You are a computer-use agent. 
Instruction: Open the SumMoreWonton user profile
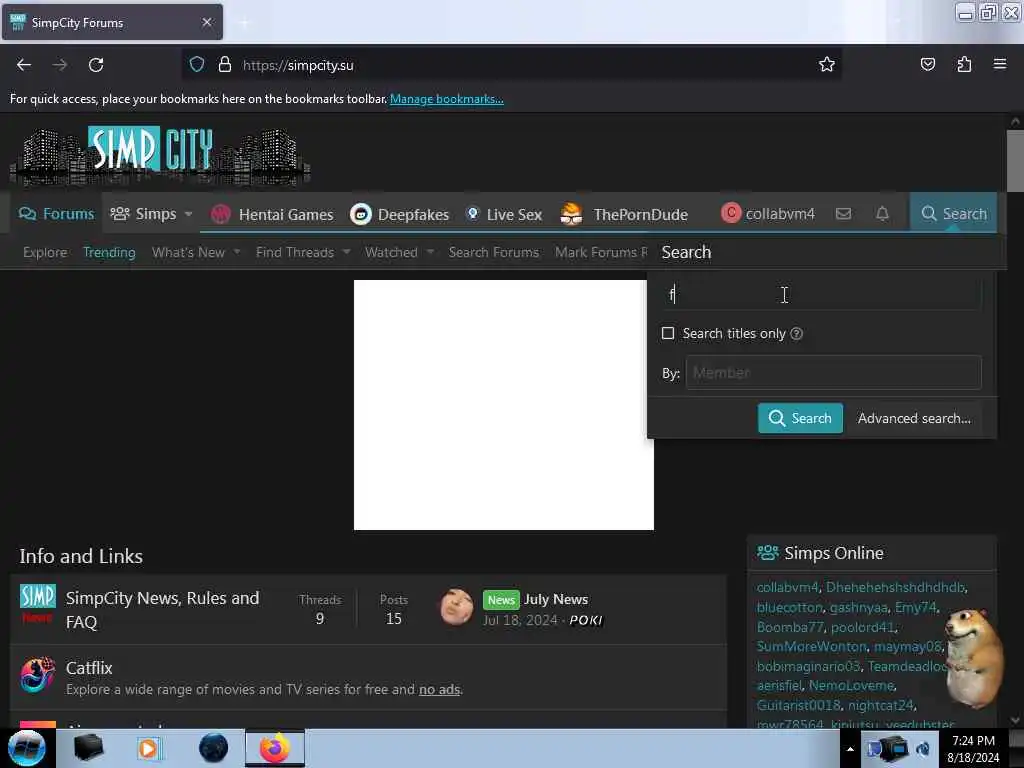pyautogui.click(x=812, y=646)
